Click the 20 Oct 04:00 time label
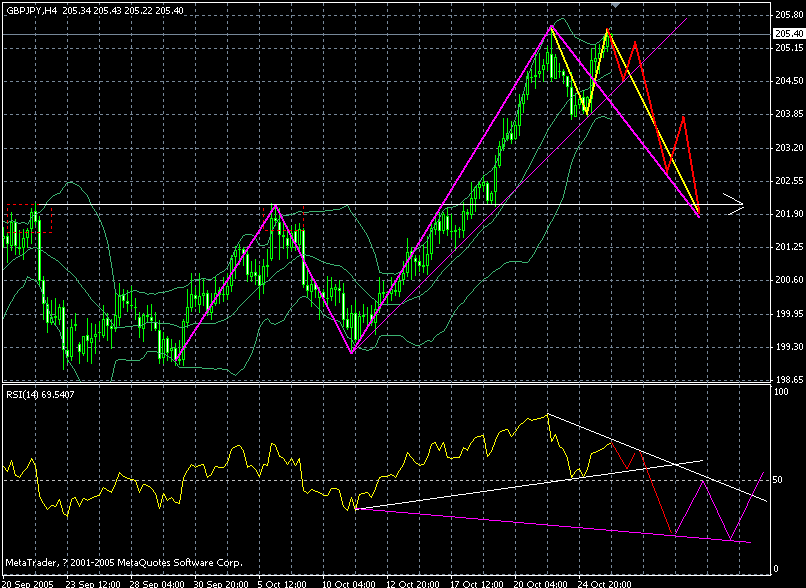This screenshot has width=806, height=588. [541, 584]
